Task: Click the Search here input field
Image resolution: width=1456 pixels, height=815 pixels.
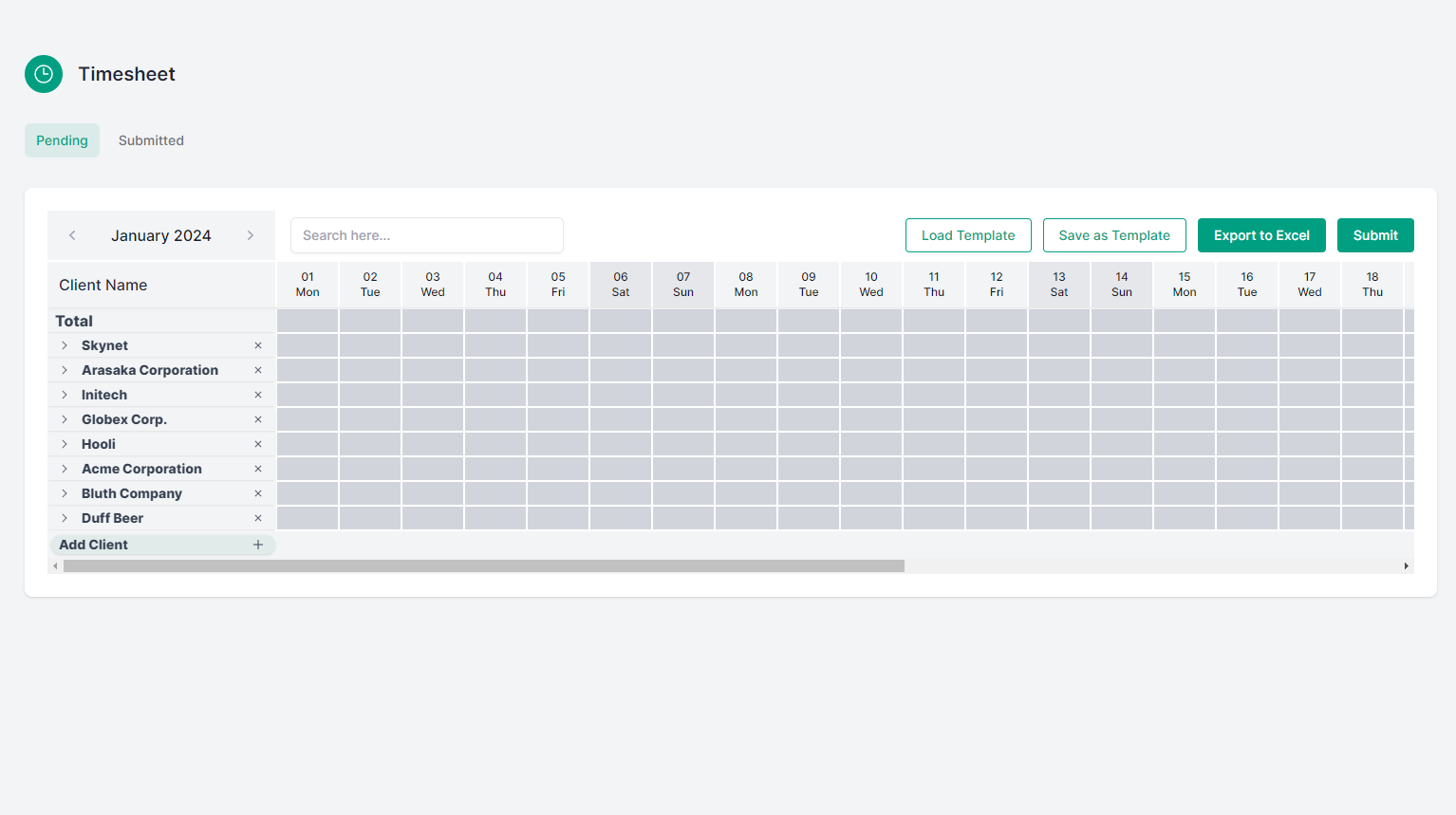Action: click(x=427, y=235)
